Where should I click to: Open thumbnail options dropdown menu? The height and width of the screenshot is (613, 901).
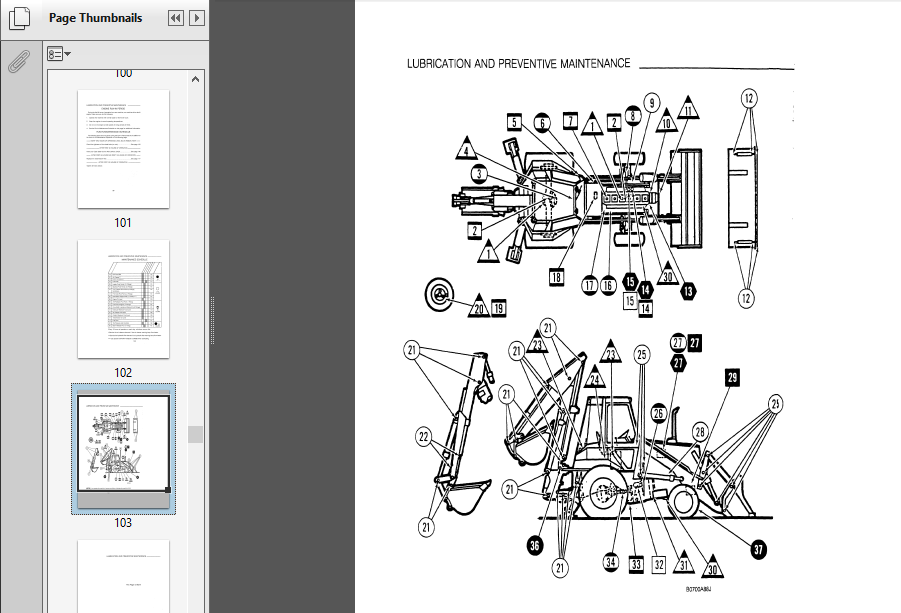coord(59,54)
